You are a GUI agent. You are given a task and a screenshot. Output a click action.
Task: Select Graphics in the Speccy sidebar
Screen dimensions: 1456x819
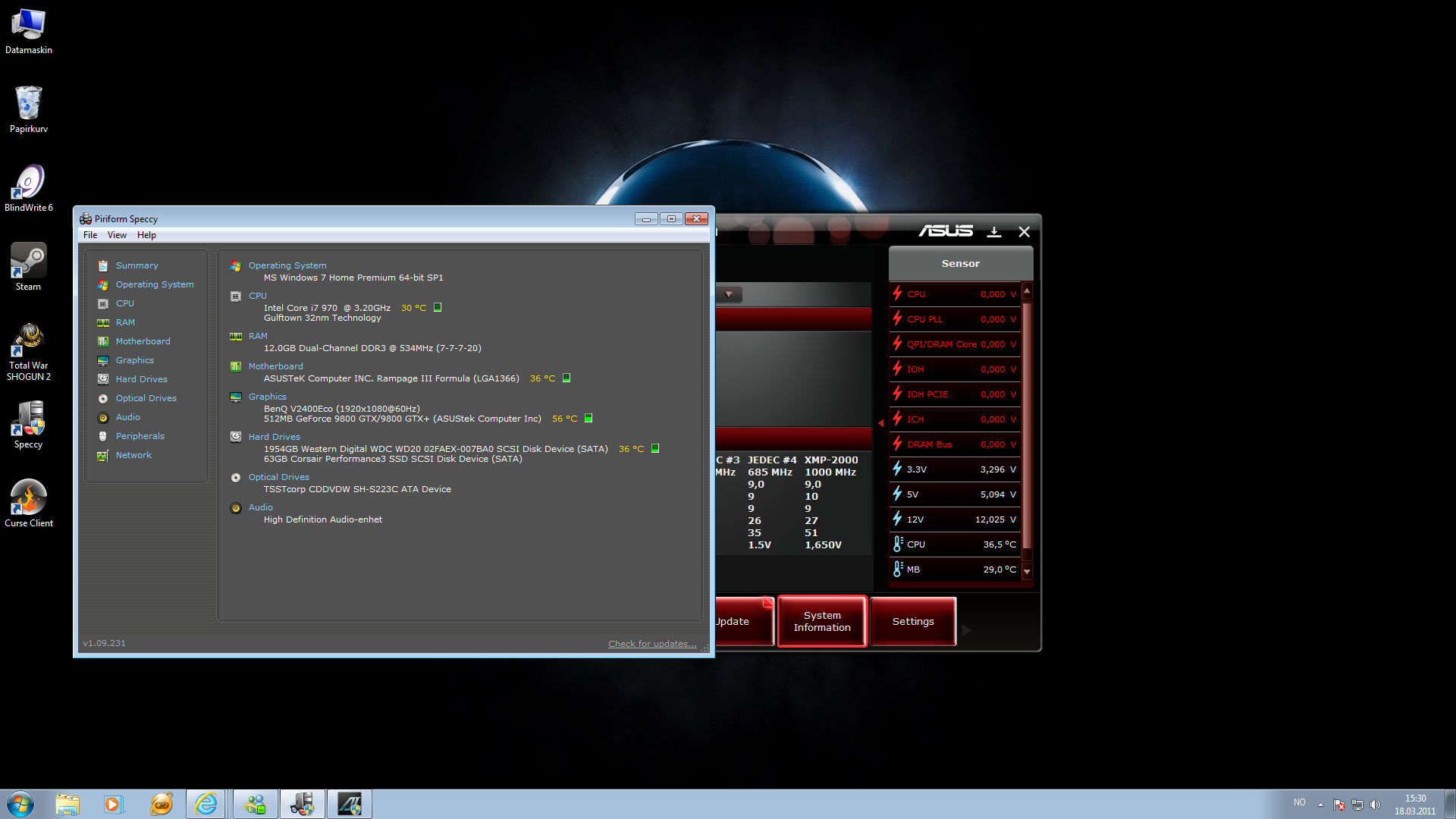point(134,360)
